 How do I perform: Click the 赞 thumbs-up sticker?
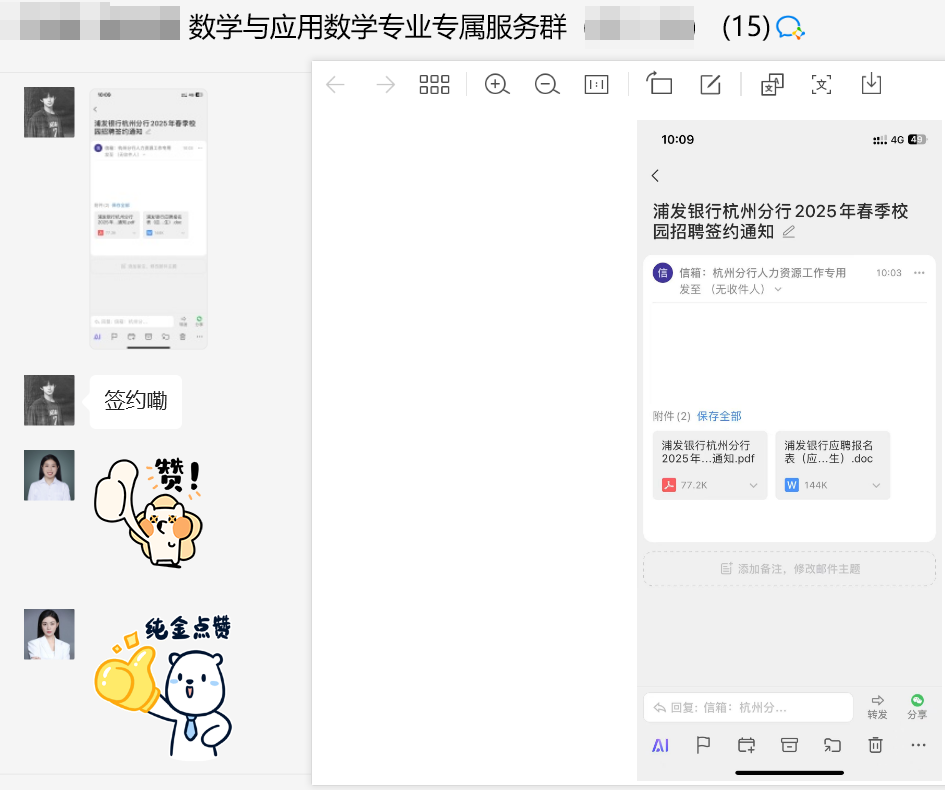[x=150, y=512]
